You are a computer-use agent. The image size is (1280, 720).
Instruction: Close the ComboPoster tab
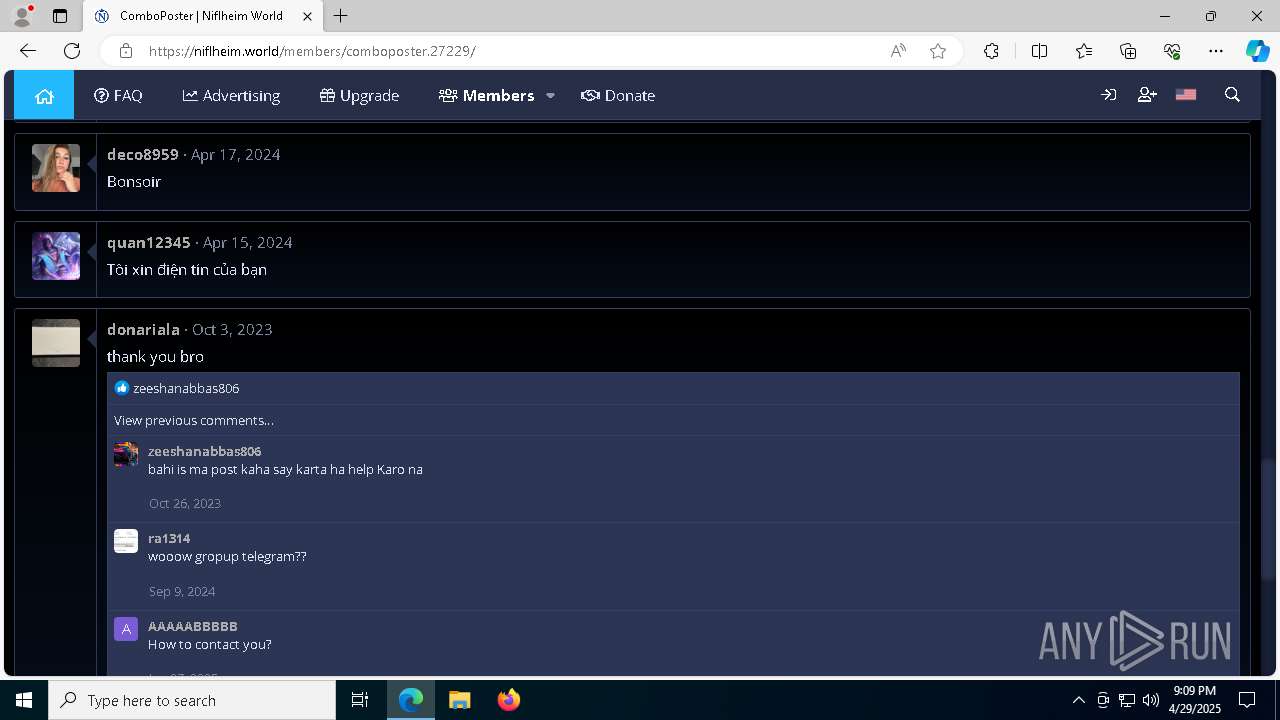pyautogui.click(x=308, y=16)
